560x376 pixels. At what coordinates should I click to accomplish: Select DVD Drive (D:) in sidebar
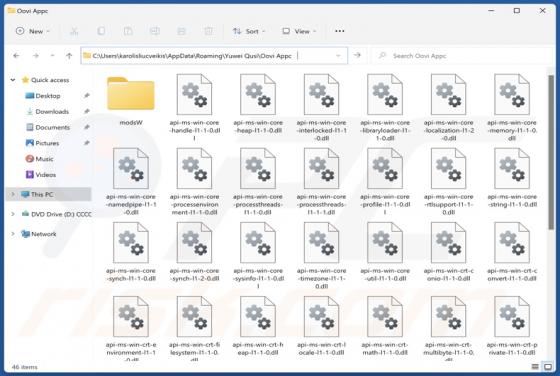tap(56, 214)
